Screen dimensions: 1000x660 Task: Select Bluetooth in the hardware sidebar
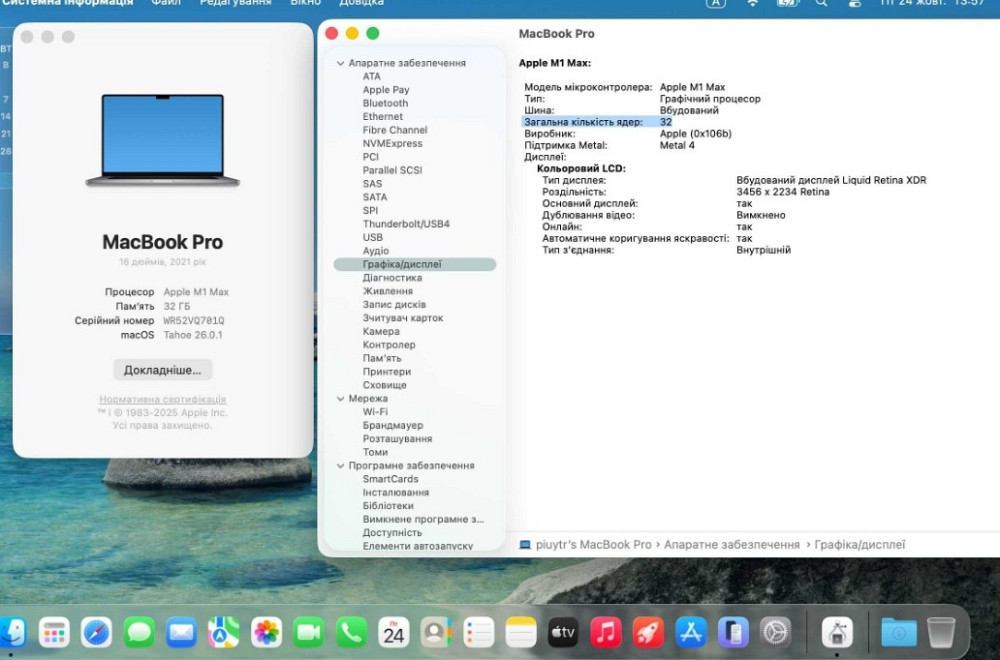point(384,103)
